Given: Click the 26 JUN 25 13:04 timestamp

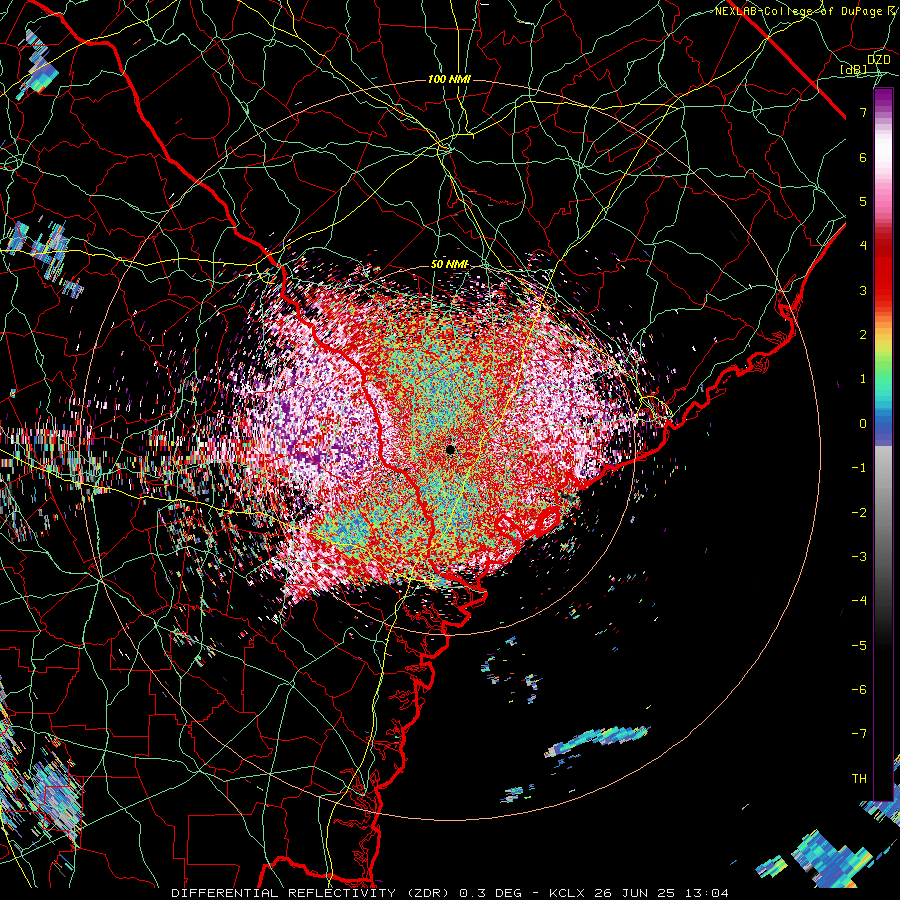Looking at the screenshot, I should click(660, 893).
